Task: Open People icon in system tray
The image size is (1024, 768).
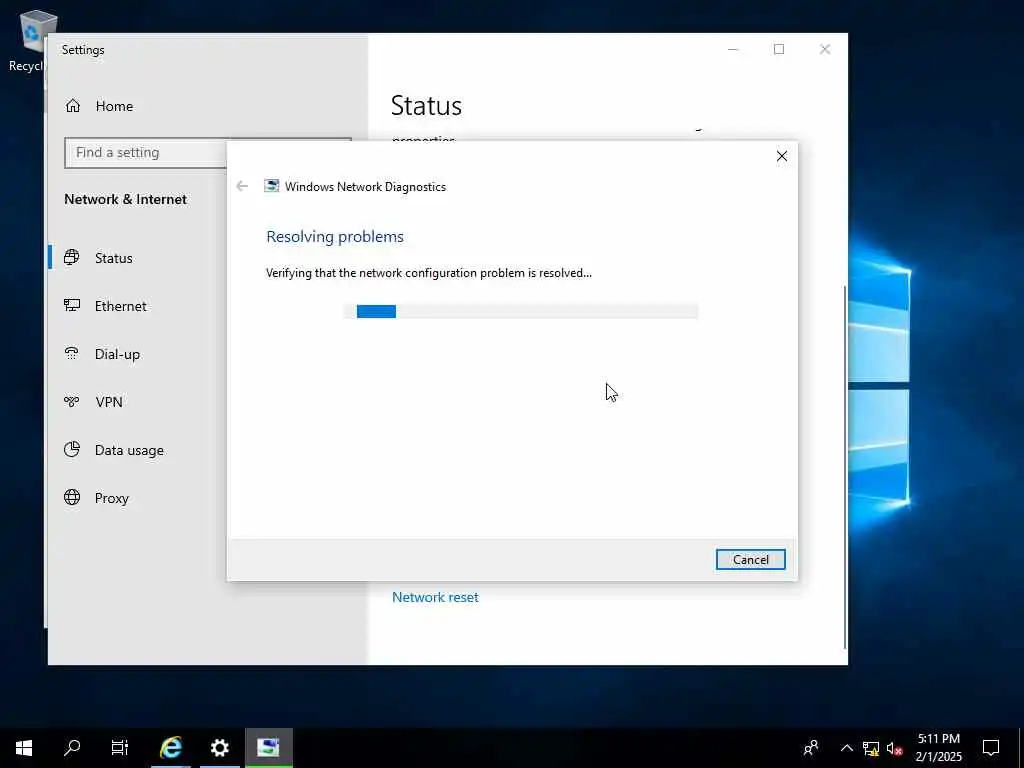Action: click(810, 748)
